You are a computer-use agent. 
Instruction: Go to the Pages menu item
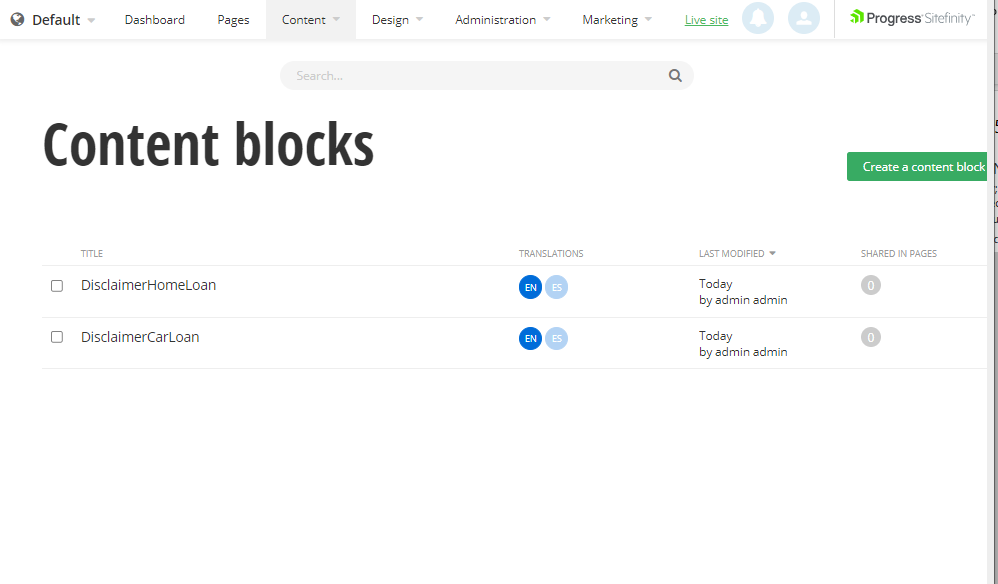(233, 20)
